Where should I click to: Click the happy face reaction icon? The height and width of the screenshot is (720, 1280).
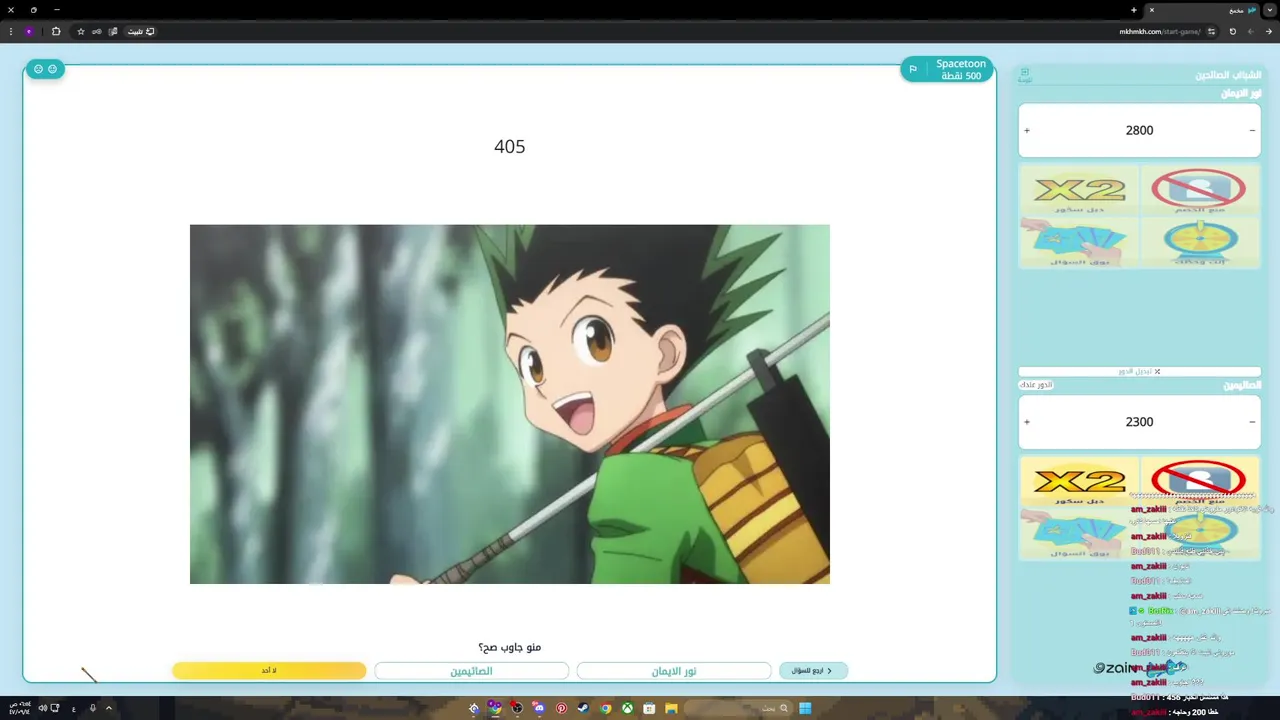52,69
